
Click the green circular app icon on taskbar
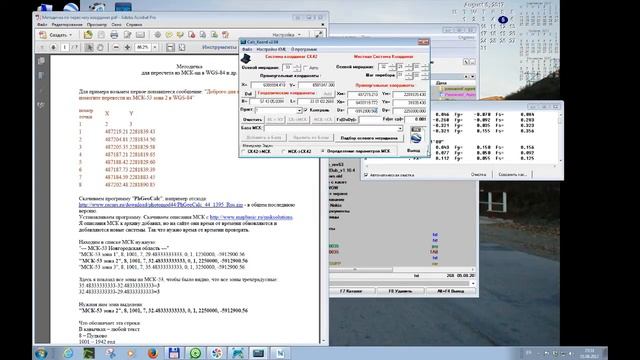(195, 353)
